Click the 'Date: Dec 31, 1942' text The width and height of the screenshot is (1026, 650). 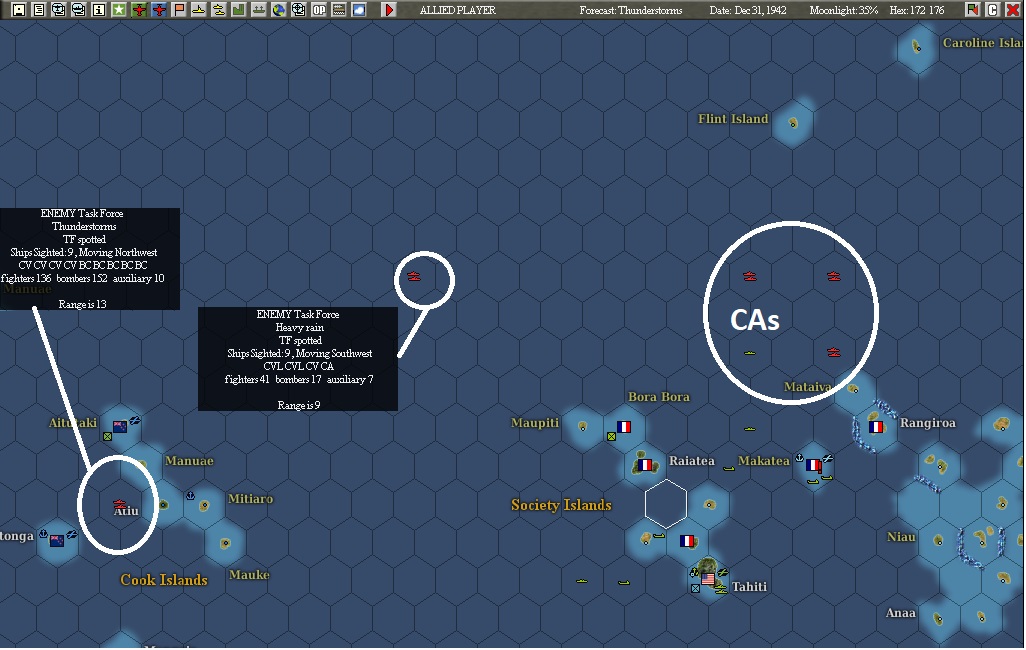748,10
